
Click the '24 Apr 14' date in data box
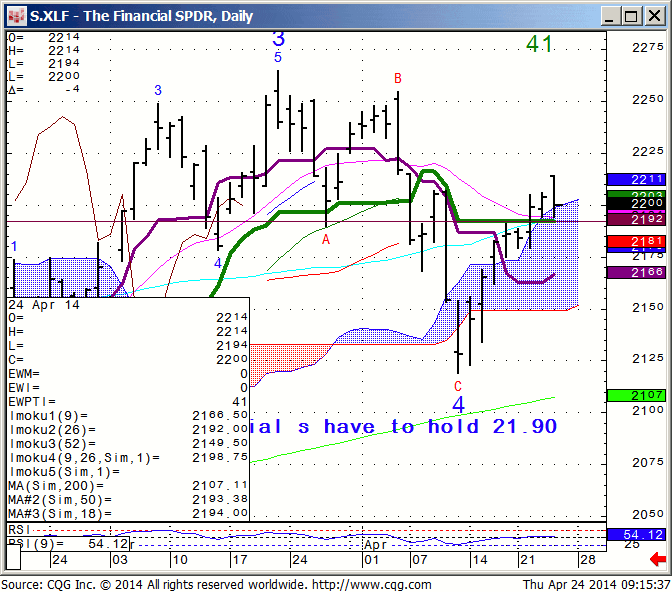tap(44, 305)
